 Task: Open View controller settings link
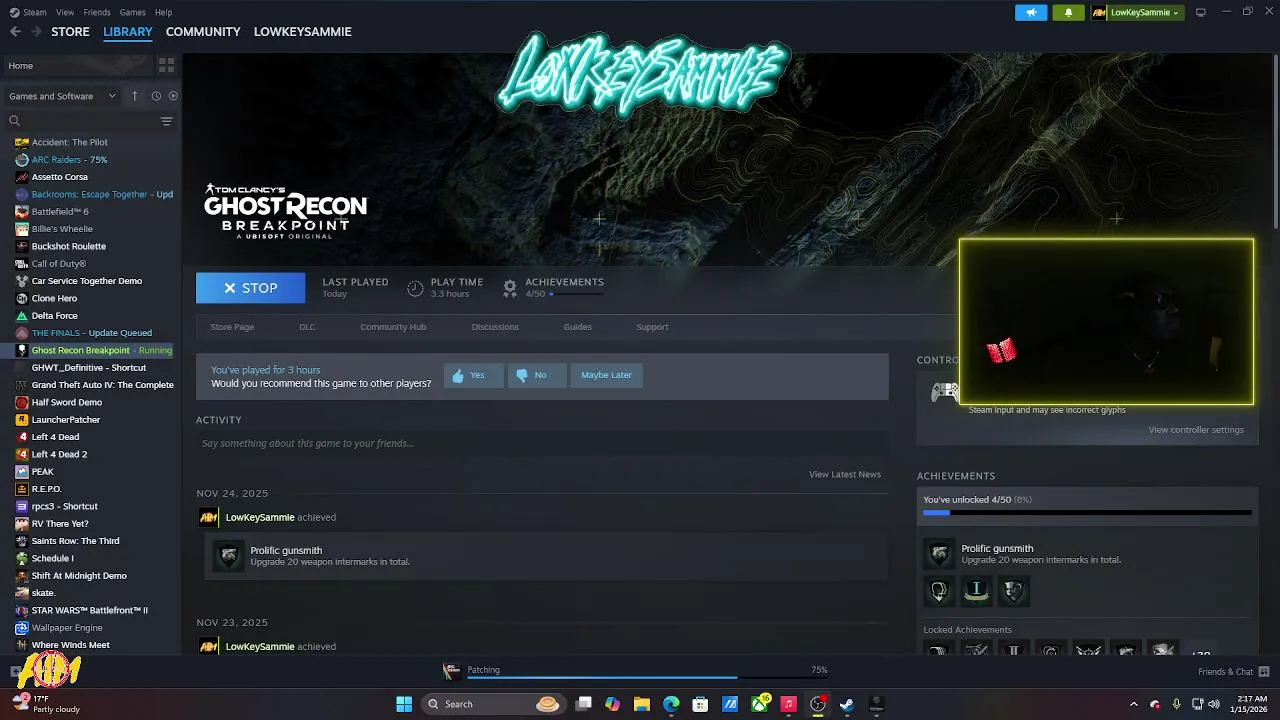(x=1196, y=430)
